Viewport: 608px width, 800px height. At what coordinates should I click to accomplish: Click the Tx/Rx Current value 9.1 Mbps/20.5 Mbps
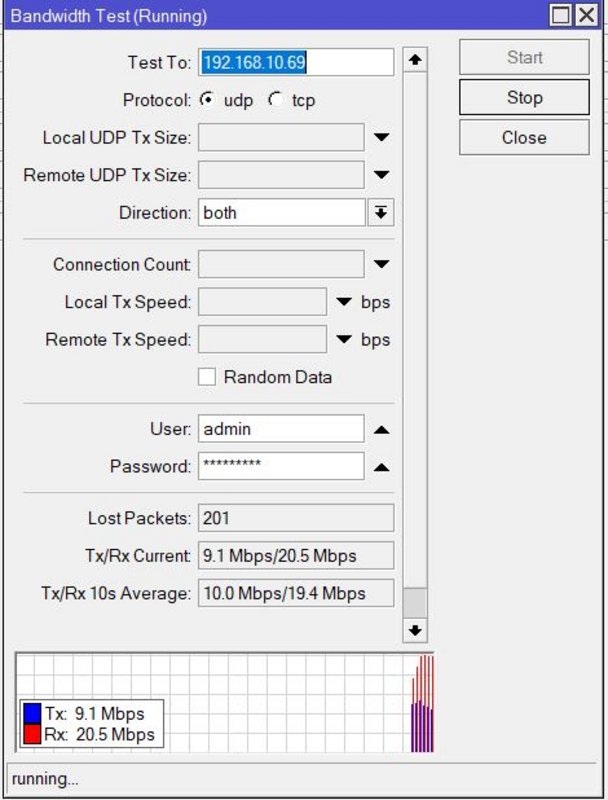296,556
